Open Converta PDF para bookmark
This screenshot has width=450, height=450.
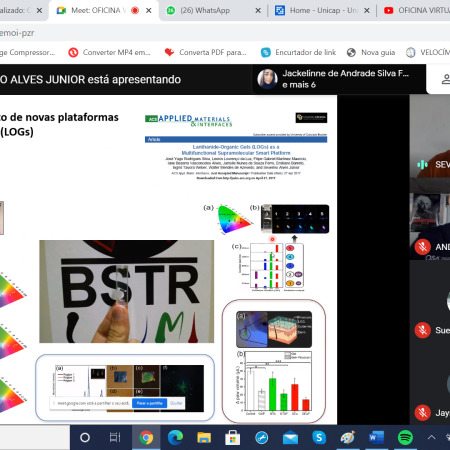pyautogui.click(x=206, y=52)
